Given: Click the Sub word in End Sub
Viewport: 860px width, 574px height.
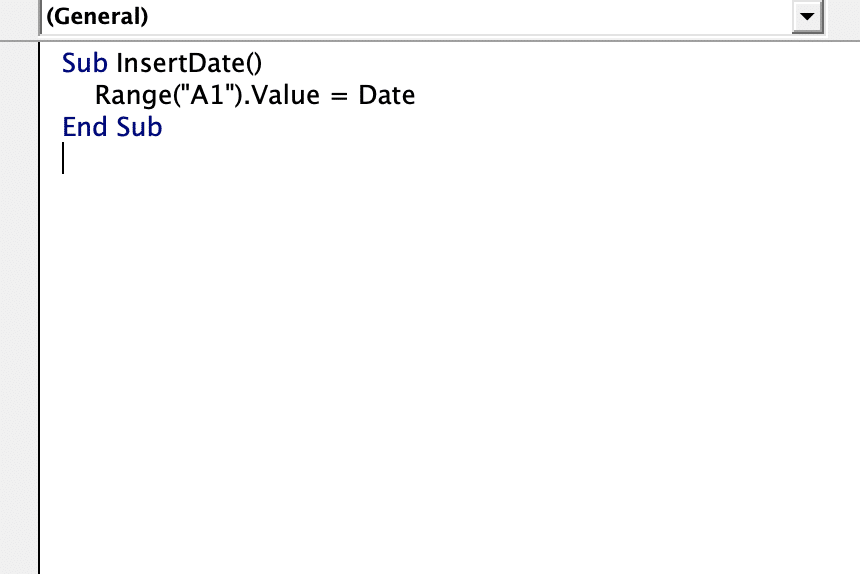Looking at the screenshot, I should pyautogui.click(x=139, y=127).
